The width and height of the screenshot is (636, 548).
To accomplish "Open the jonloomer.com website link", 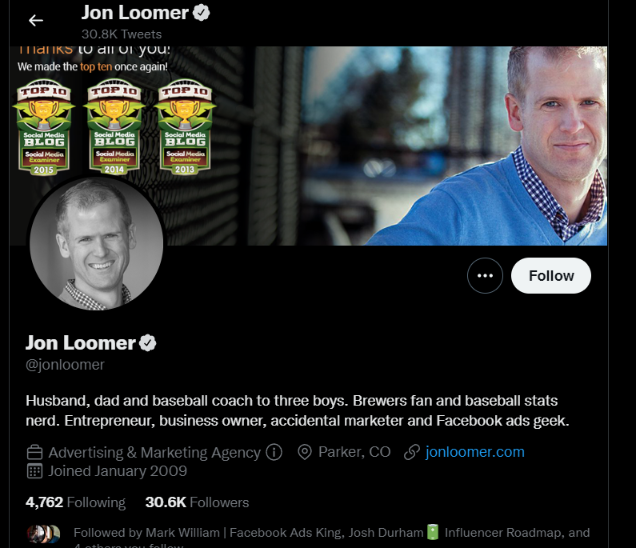I will [x=475, y=452].
